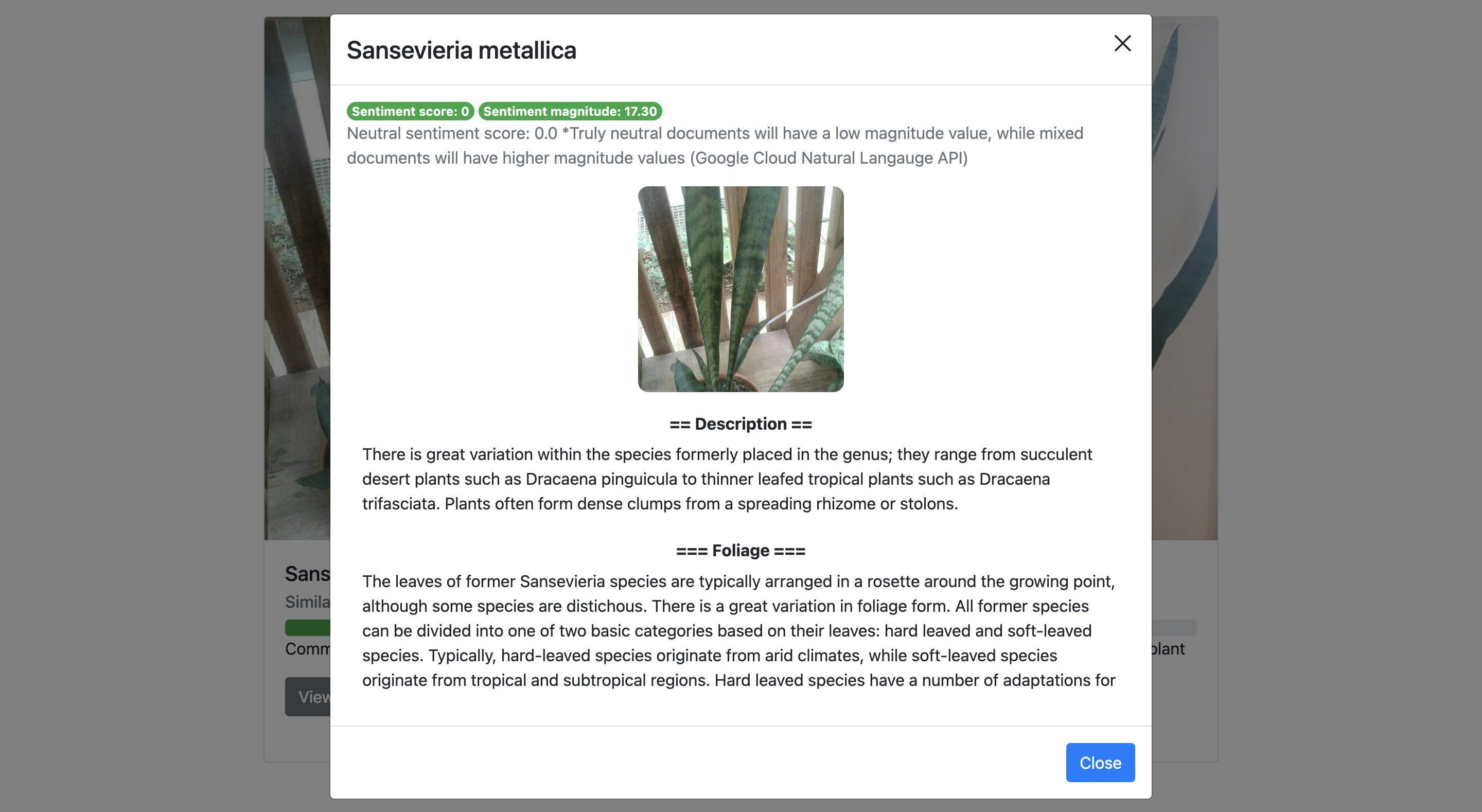Image resolution: width=1482 pixels, height=812 pixels.
Task: Click the Sansevieria plant photo in the modal
Action: [740, 289]
